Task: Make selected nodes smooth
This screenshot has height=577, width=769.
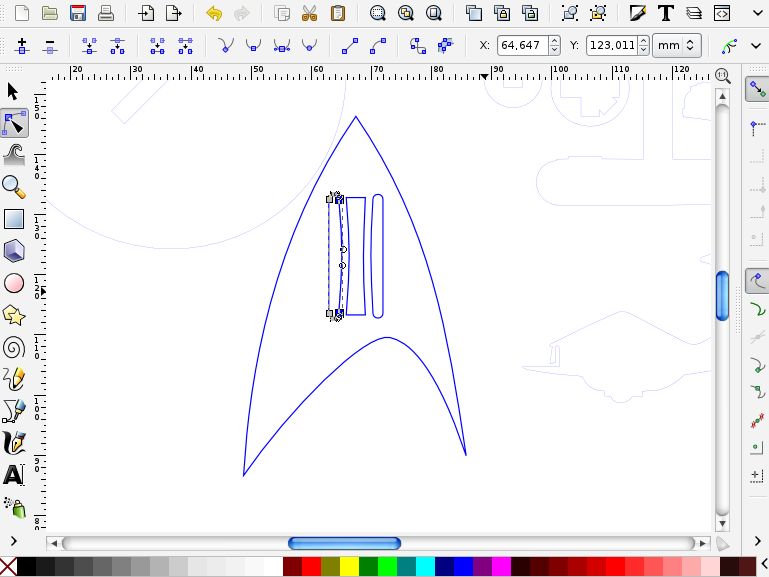Action: (253, 46)
